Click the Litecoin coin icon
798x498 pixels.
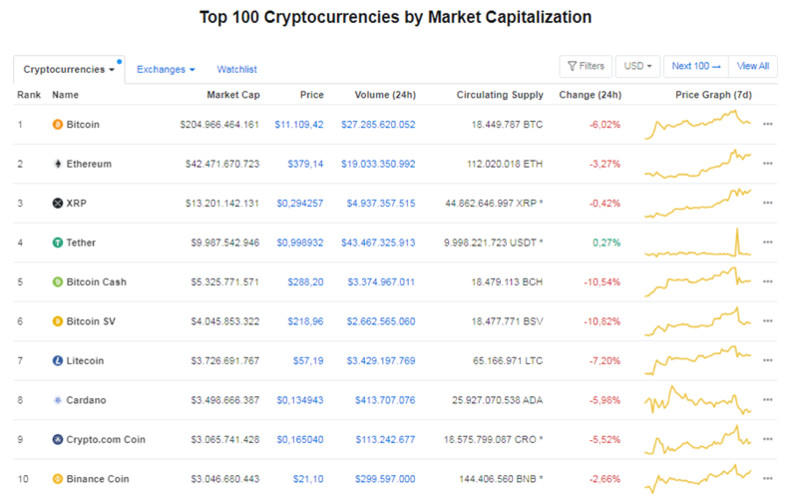point(57,360)
